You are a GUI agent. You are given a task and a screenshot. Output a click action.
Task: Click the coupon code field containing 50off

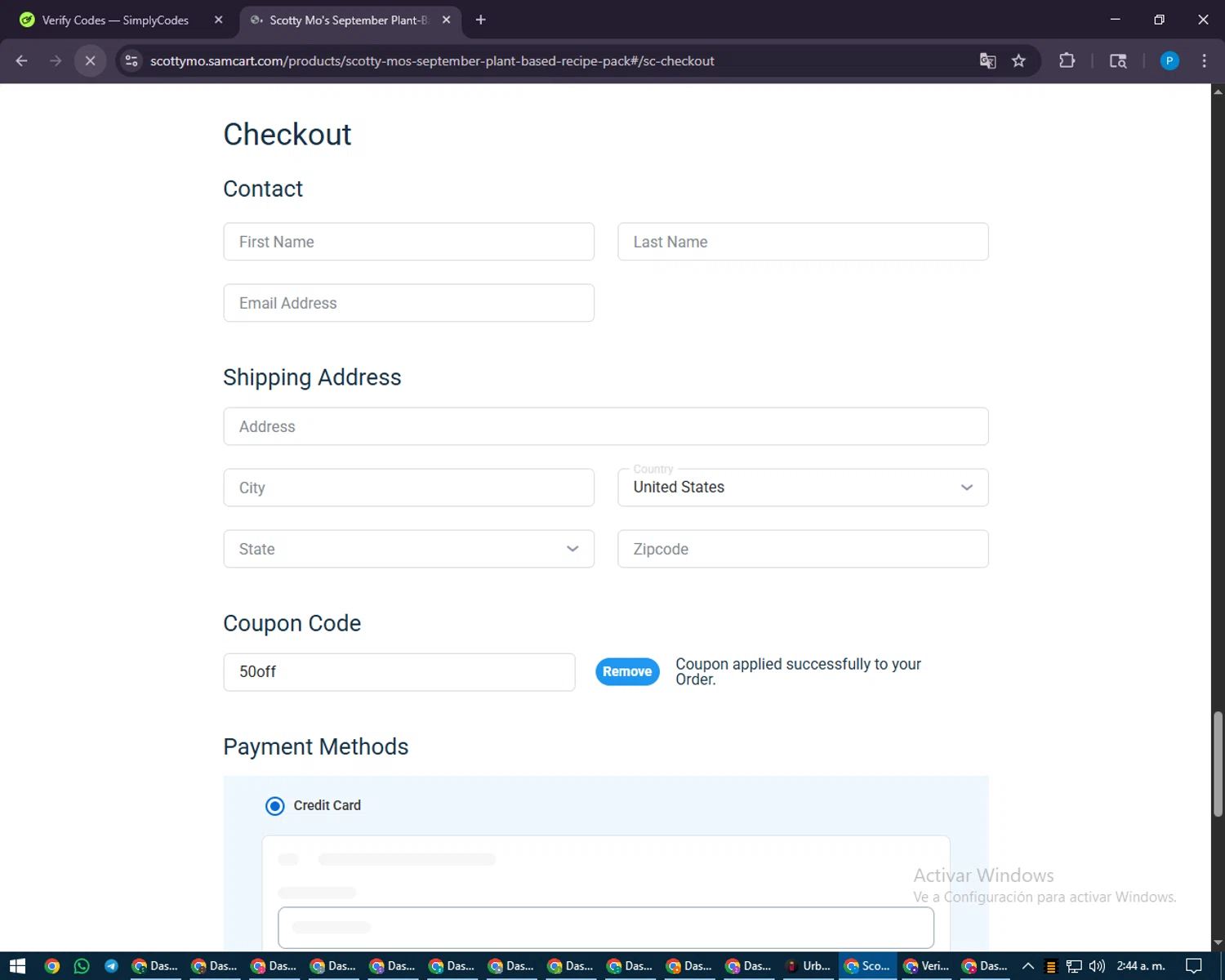click(x=399, y=672)
